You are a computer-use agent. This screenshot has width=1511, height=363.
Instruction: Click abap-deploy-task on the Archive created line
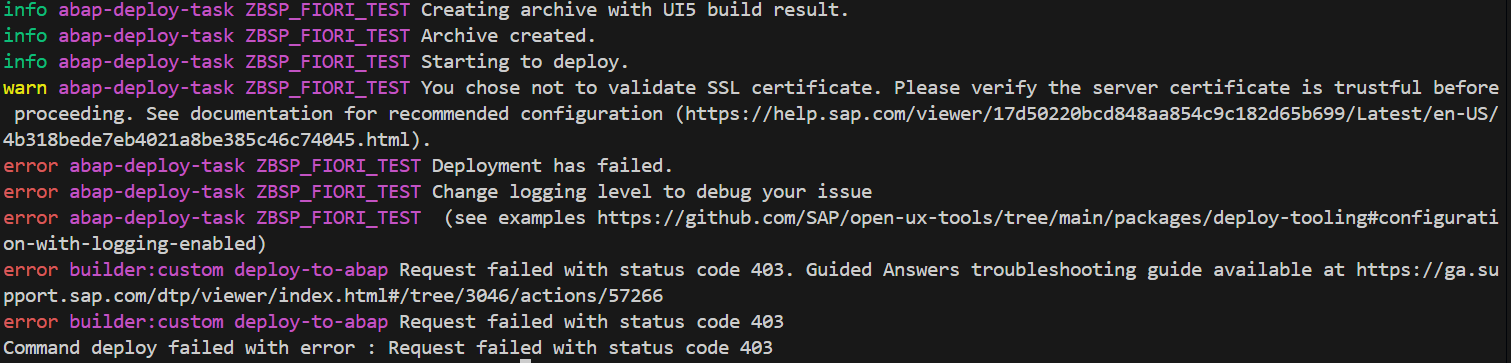[146, 36]
